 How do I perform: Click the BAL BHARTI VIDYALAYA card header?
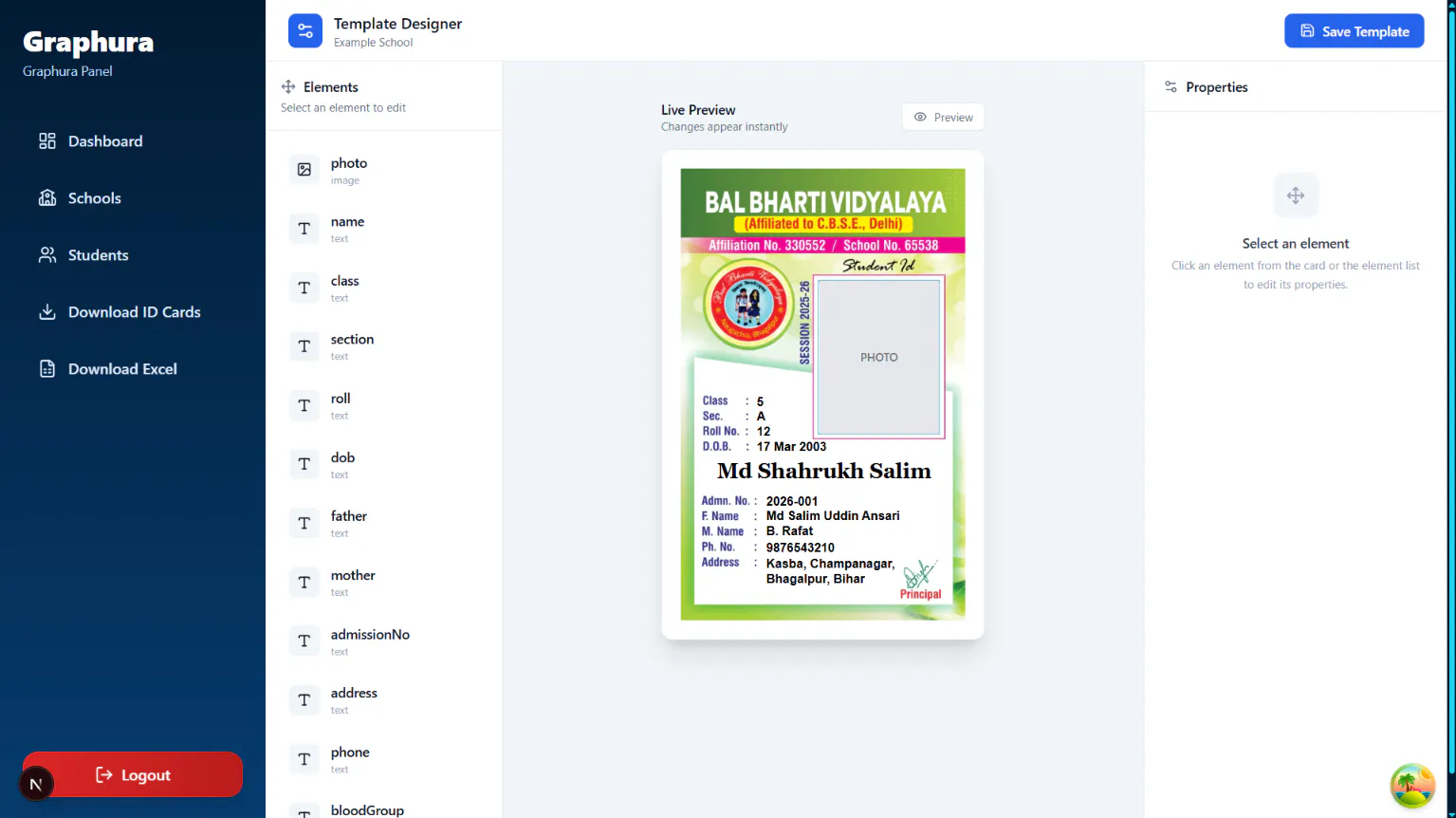825,202
